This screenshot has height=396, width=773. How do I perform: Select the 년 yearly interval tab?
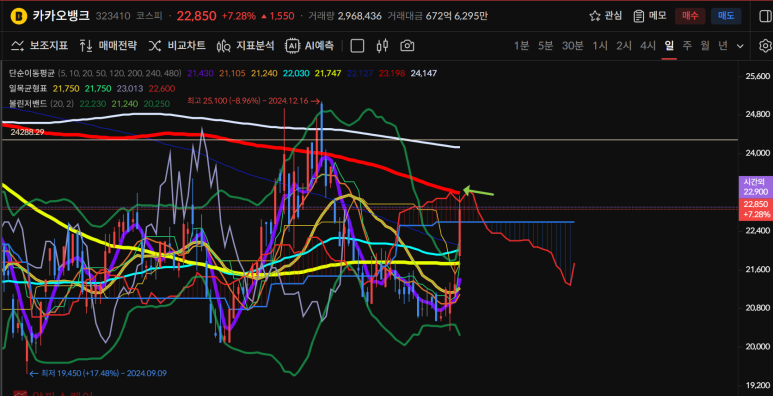pyautogui.click(x=723, y=46)
